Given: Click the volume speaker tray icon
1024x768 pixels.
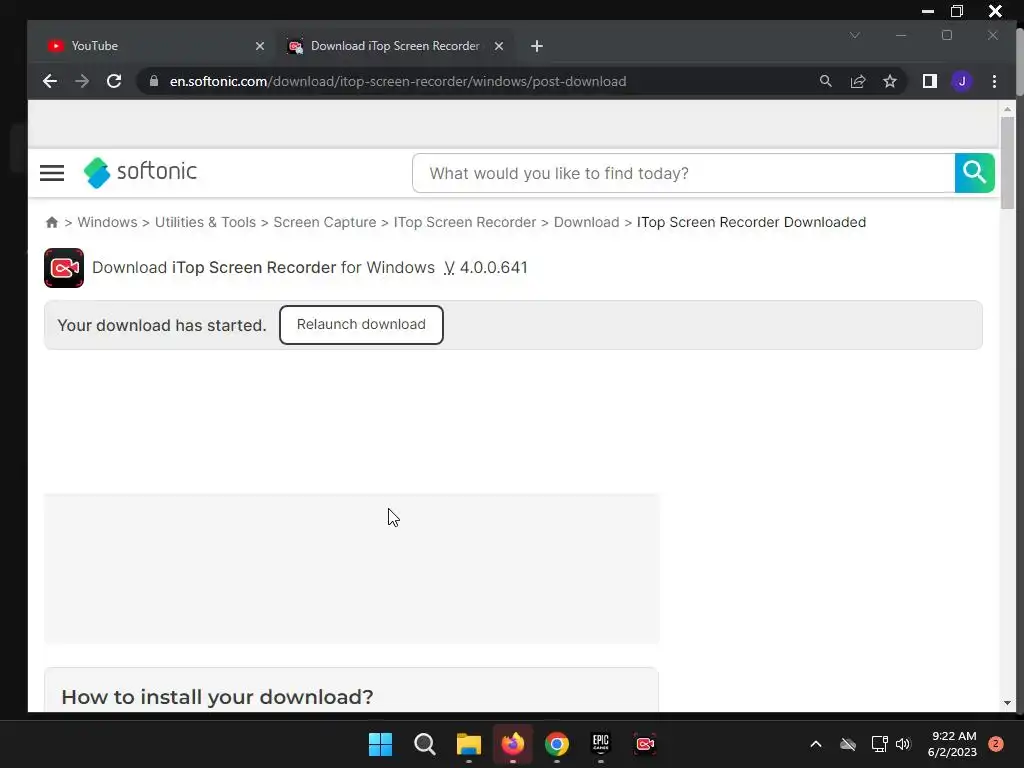Looking at the screenshot, I should pyautogui.click(x=903, y=744).
